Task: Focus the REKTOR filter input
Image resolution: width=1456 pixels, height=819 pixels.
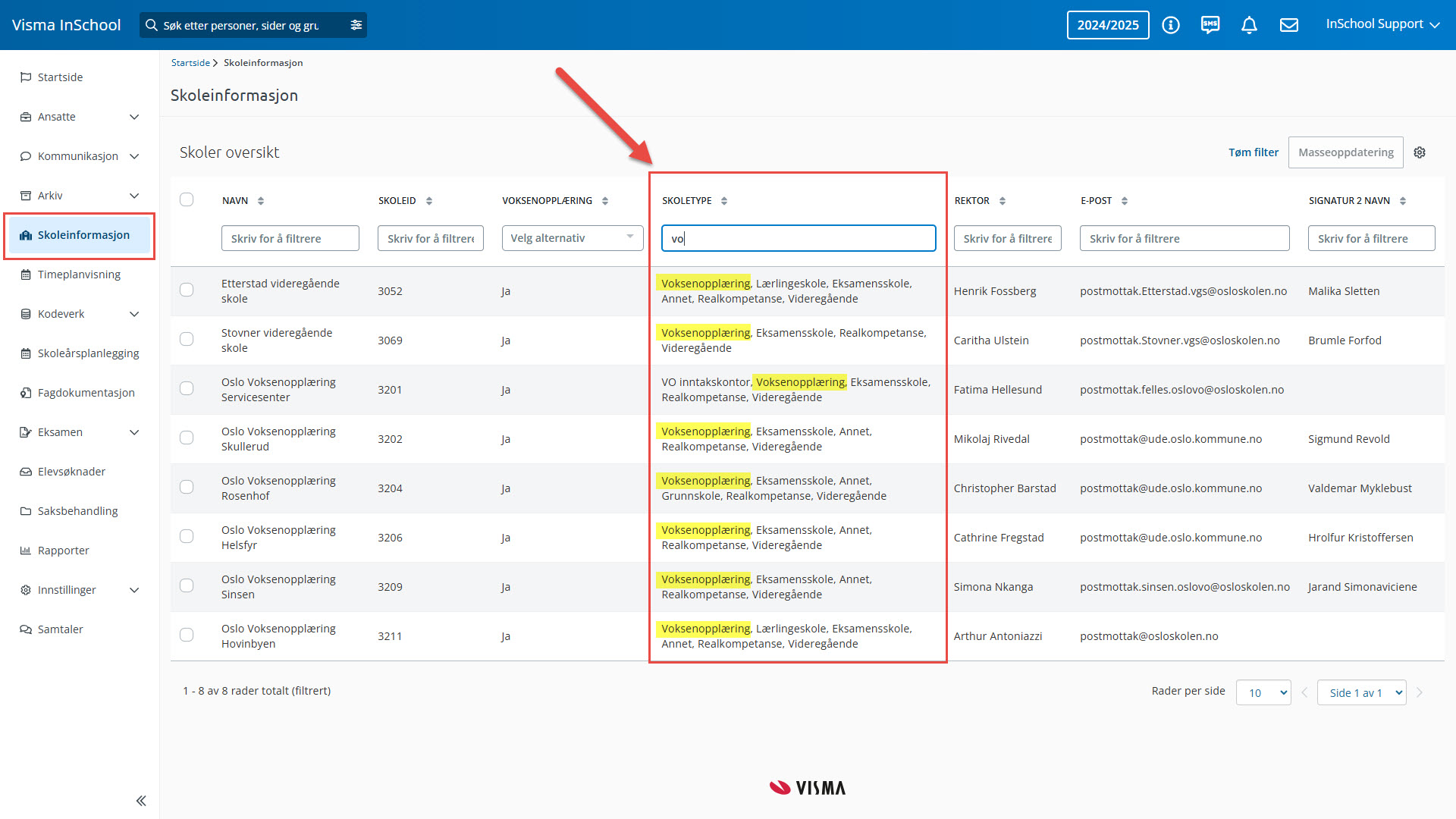Action: click(x=1008, y=238)
